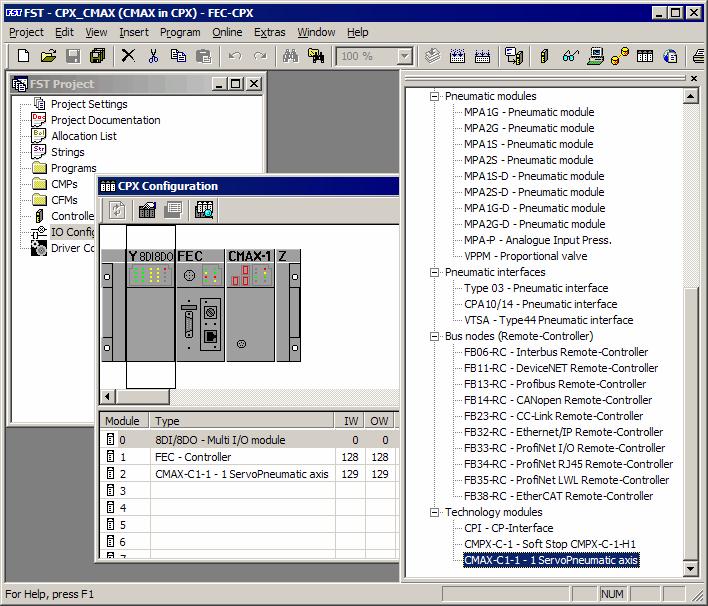Select VPPM - Proportional valve entry

pyautogui.click(x=526, y=256)
